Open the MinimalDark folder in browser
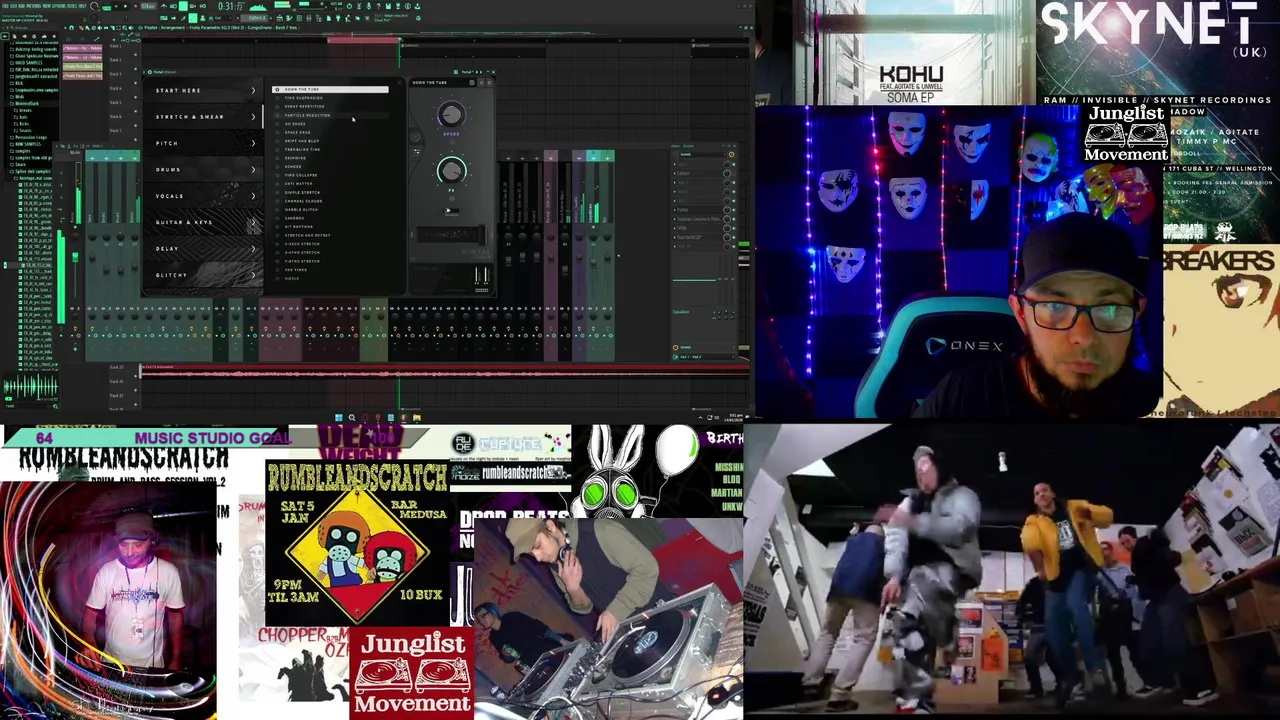This screenshot has height=720, width=1280. [25, 104]
